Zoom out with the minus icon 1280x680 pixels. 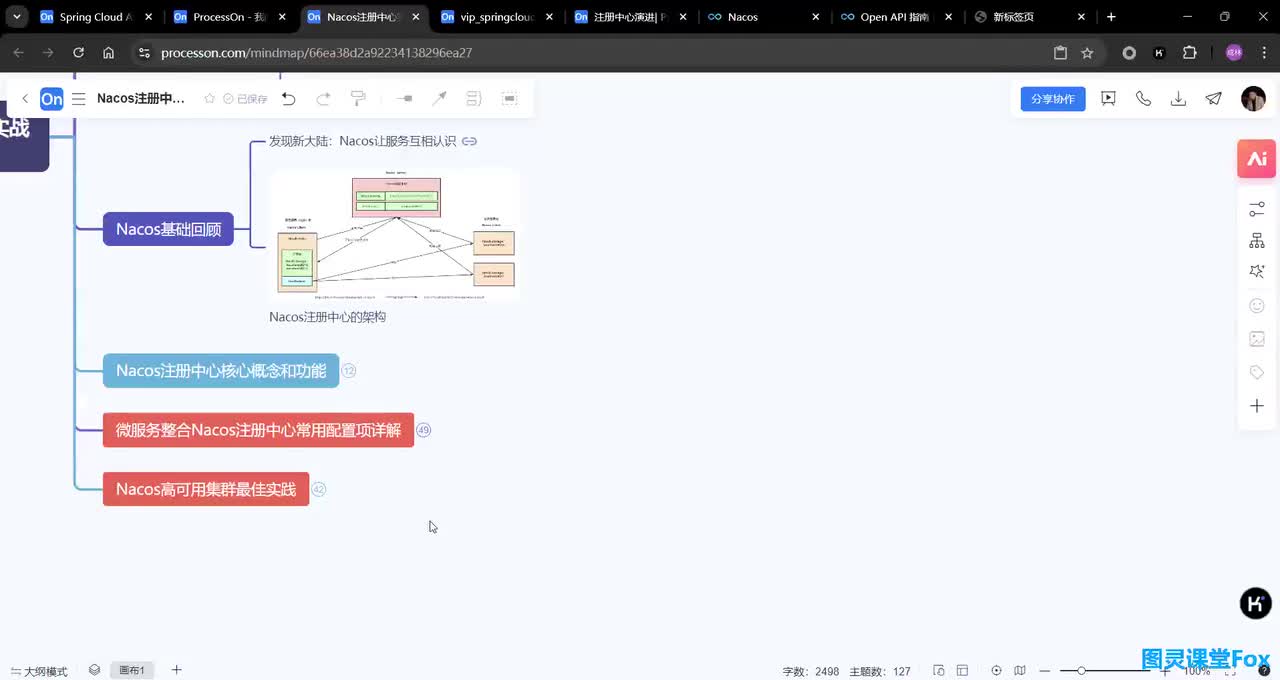coord(1045,671)
